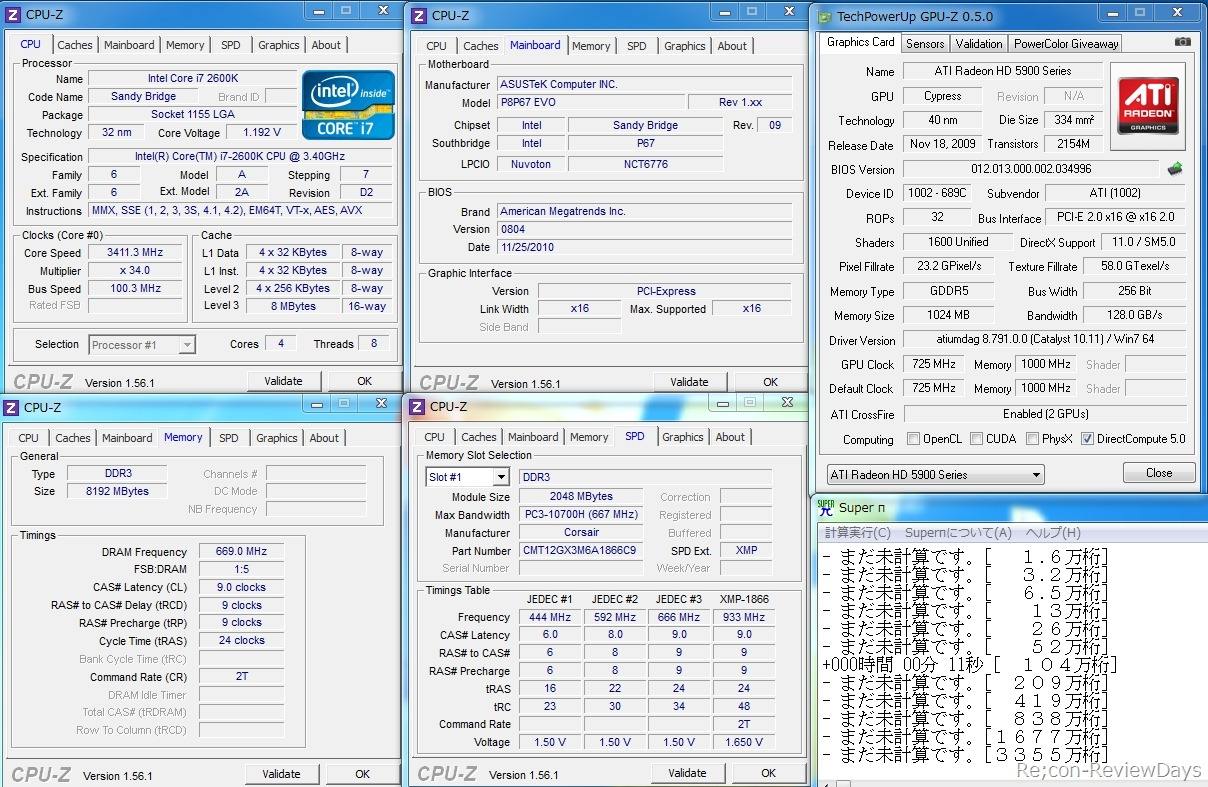The height and width of the screenshot is (787, 1208).
Task: Click the Intel Core i7 logo badge
Action: coord(348,105)
